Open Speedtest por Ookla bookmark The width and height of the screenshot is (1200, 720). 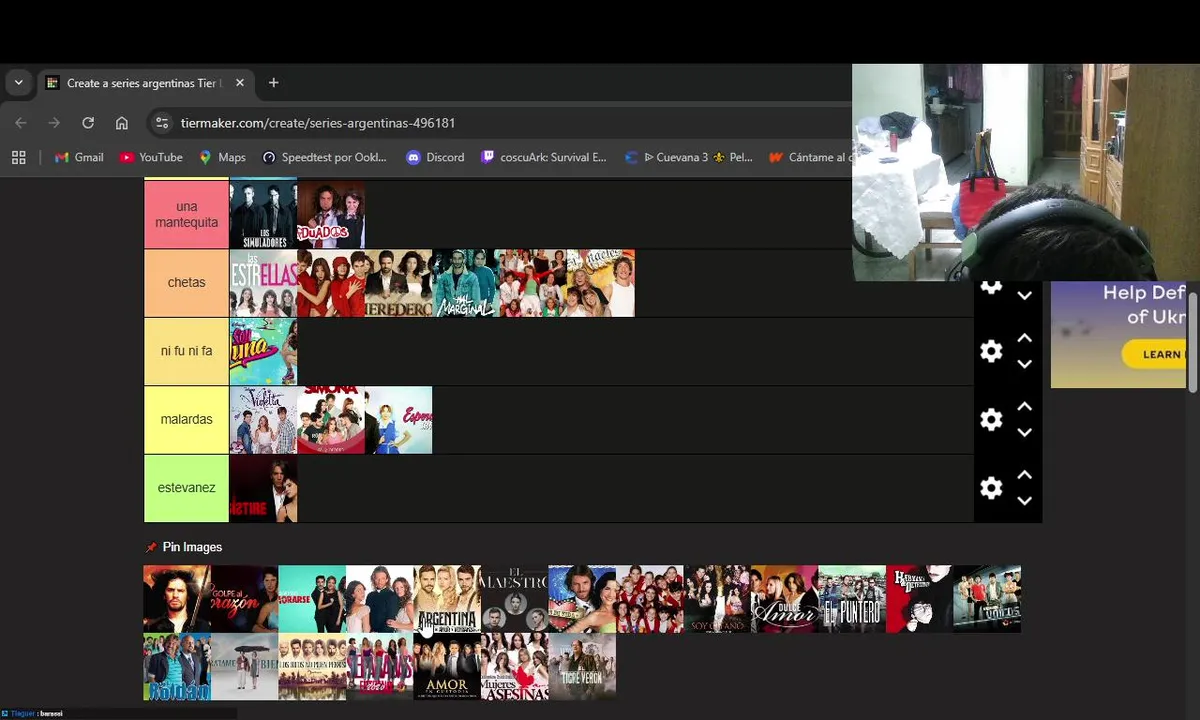click(325, 157)
